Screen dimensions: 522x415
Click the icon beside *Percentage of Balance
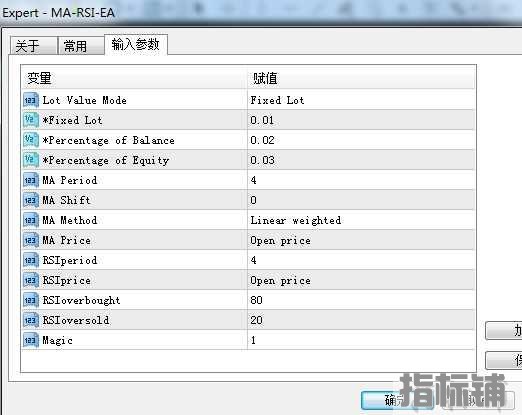click(31, 140)
